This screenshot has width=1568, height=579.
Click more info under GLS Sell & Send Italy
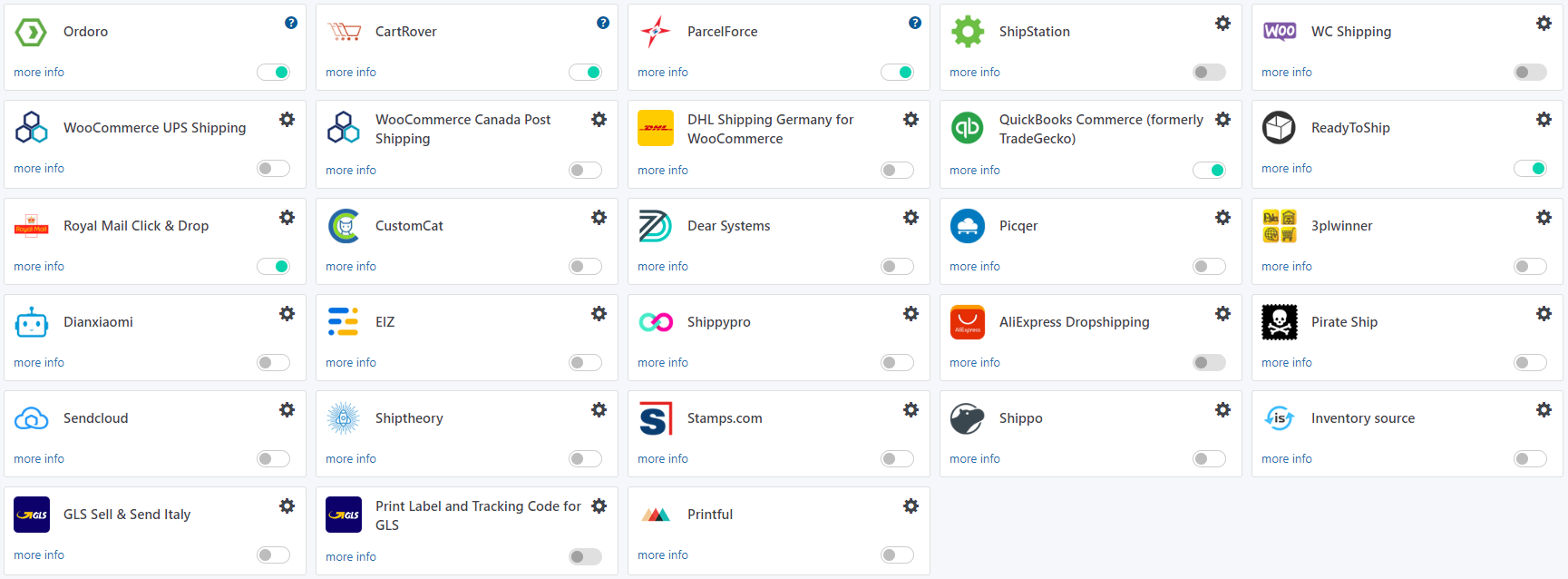[39, 555]
